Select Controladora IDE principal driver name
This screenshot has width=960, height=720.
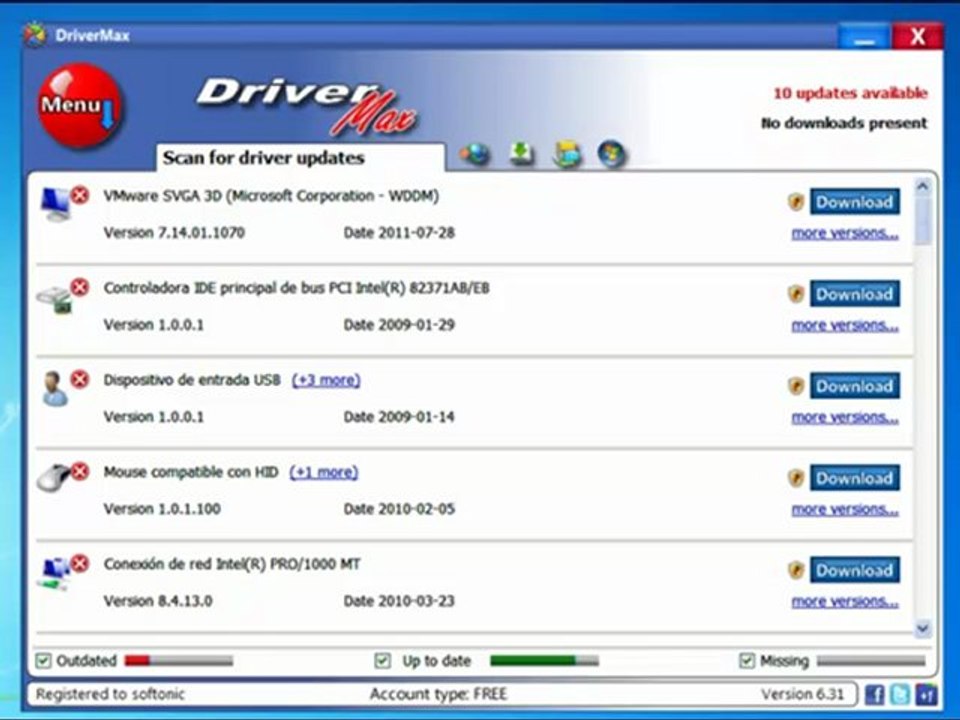(x=296, y=288)
